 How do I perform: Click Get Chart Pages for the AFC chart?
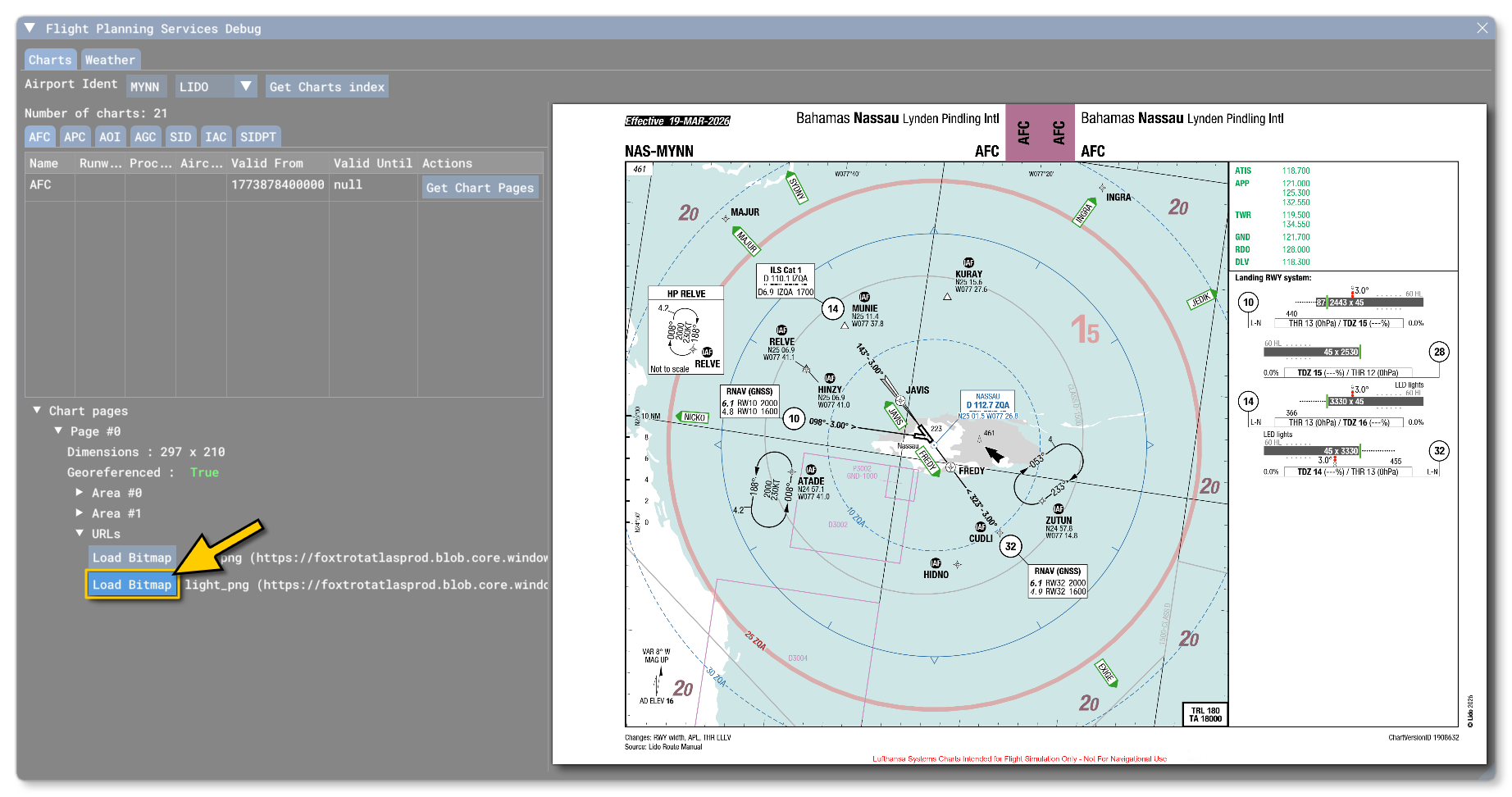(x=480, y=187)
